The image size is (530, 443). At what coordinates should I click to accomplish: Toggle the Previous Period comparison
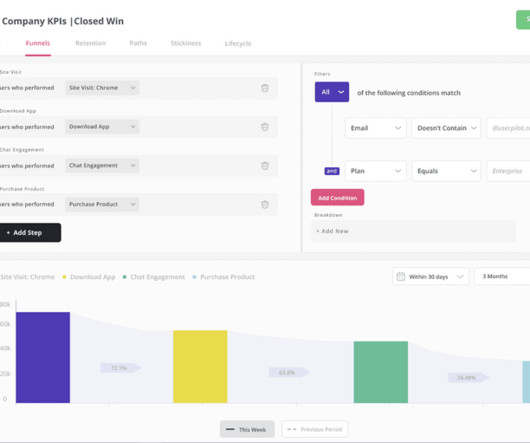click(314, 429)
